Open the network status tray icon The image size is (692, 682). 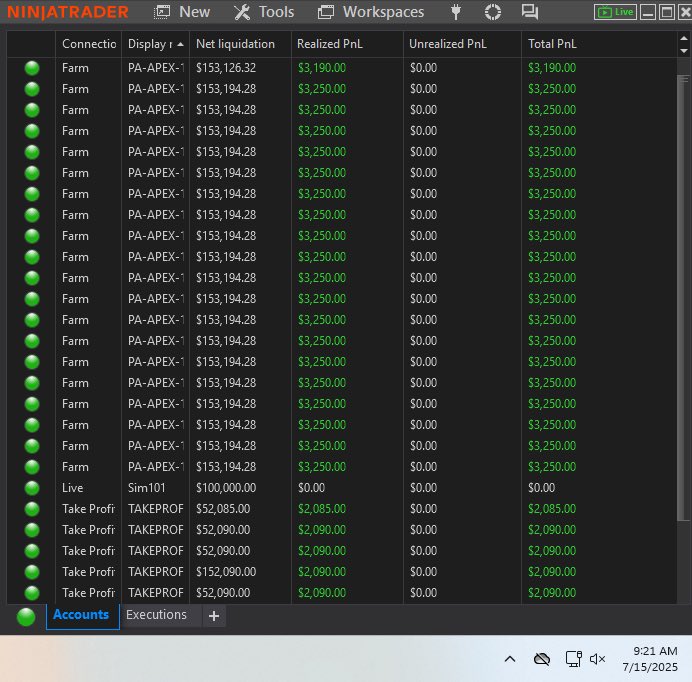(573, 659)
